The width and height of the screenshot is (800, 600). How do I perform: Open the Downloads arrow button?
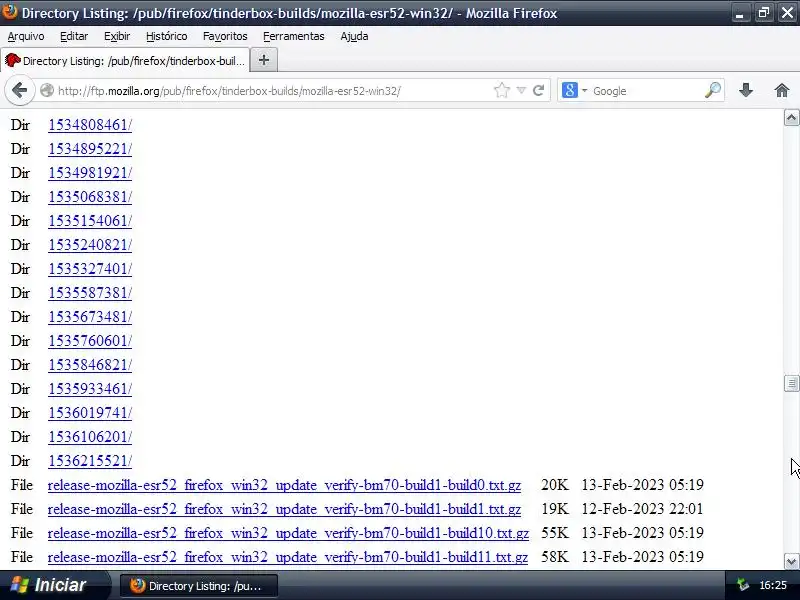[x=746, y=91]
